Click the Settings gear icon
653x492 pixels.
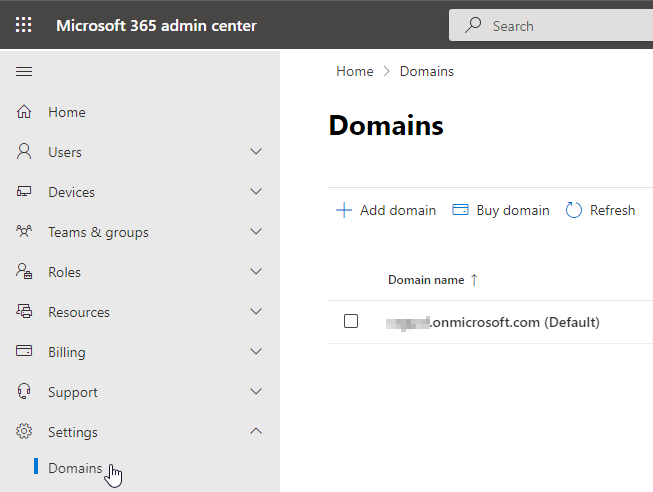(x=24, y=431)
